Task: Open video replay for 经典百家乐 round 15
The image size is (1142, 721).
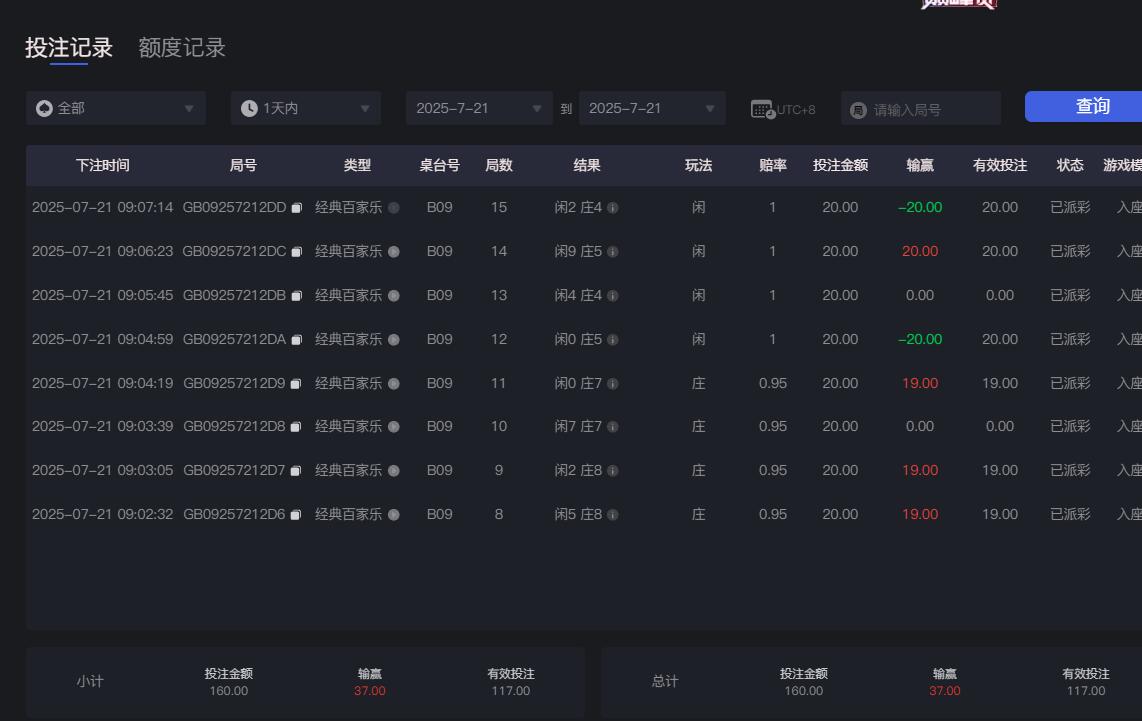Action: point(394,207)
